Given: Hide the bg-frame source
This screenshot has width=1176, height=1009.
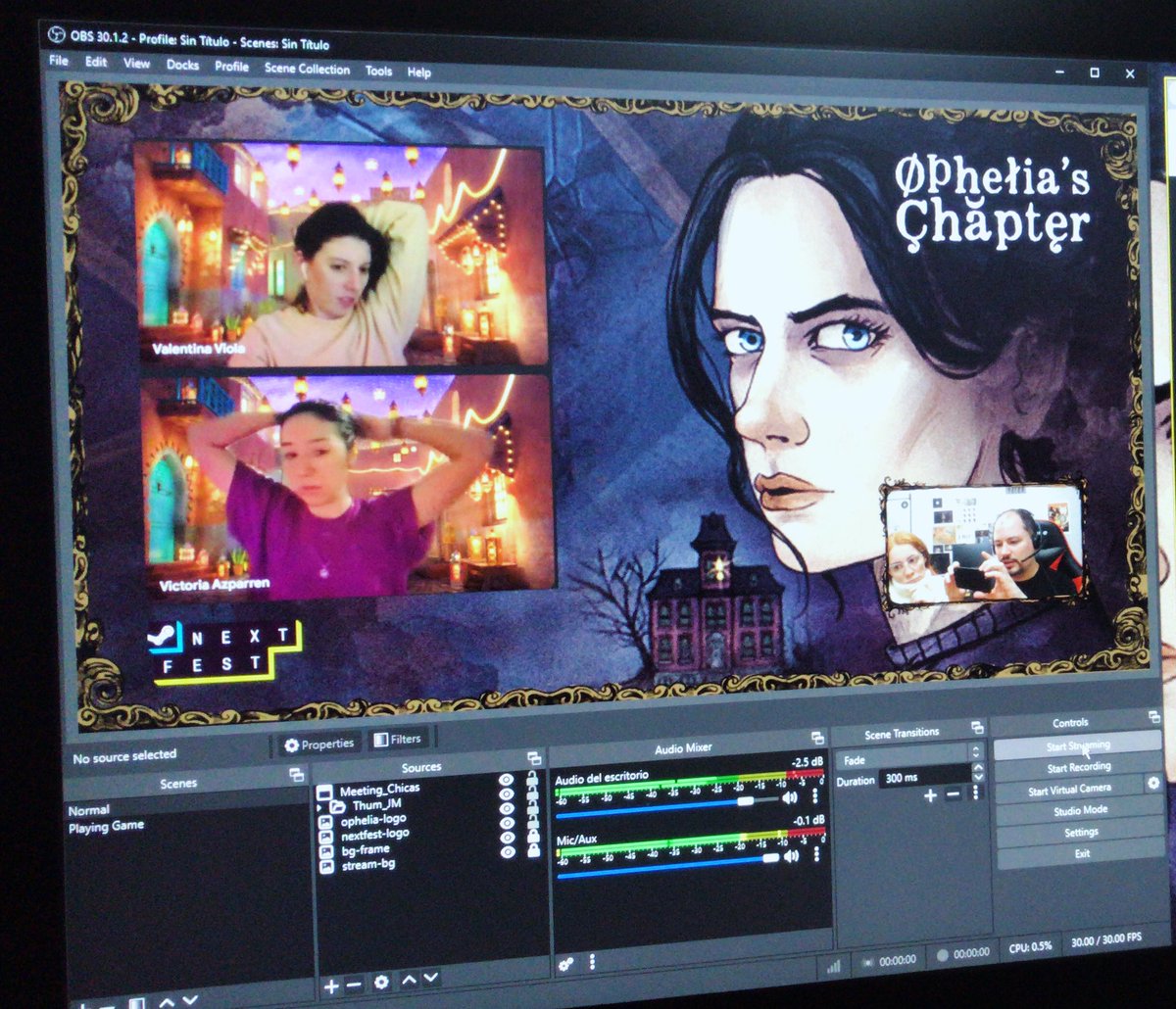Looking at the screenshot, I should (507, 839).
